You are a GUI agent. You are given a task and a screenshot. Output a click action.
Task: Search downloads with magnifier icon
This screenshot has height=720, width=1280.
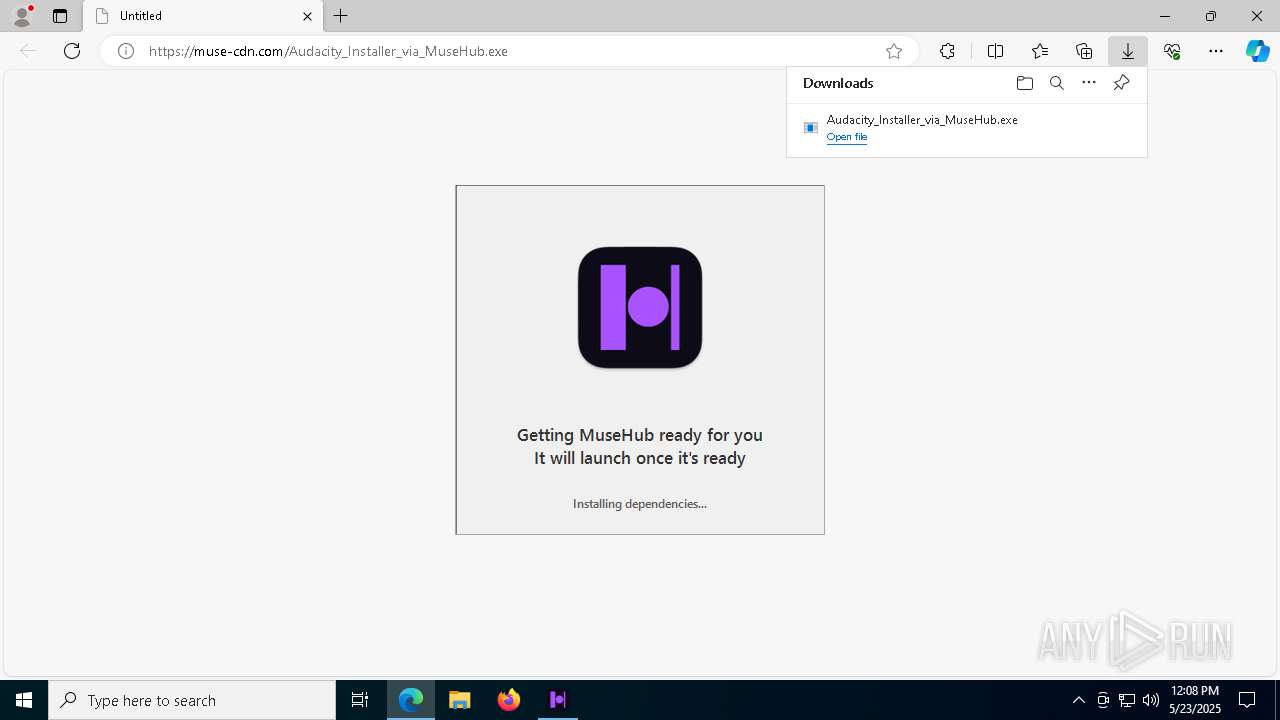[x=1057, y=83]
